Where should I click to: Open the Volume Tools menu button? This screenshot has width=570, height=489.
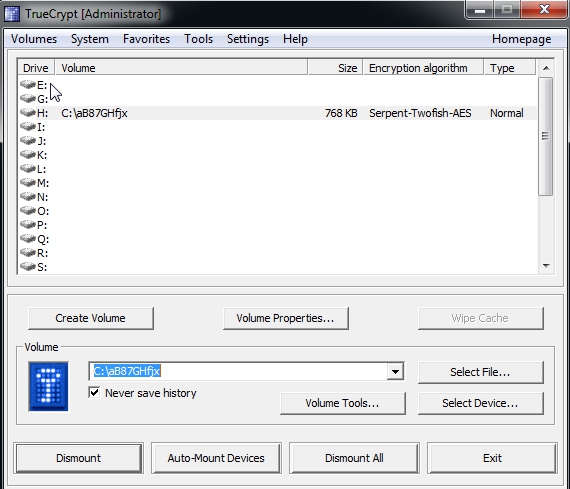tap(342, 403)
